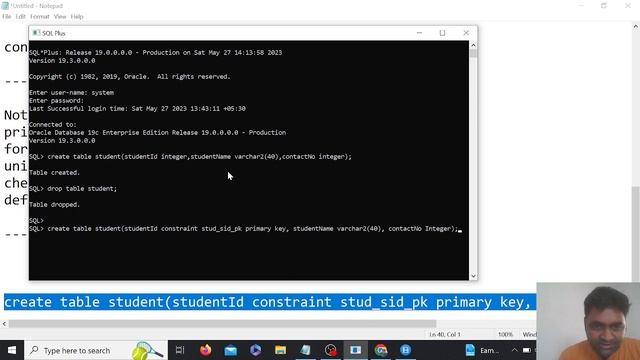Click the highlighted create table line in Notepad
Viewport: 640px width, 360px height.
(269, 302)
